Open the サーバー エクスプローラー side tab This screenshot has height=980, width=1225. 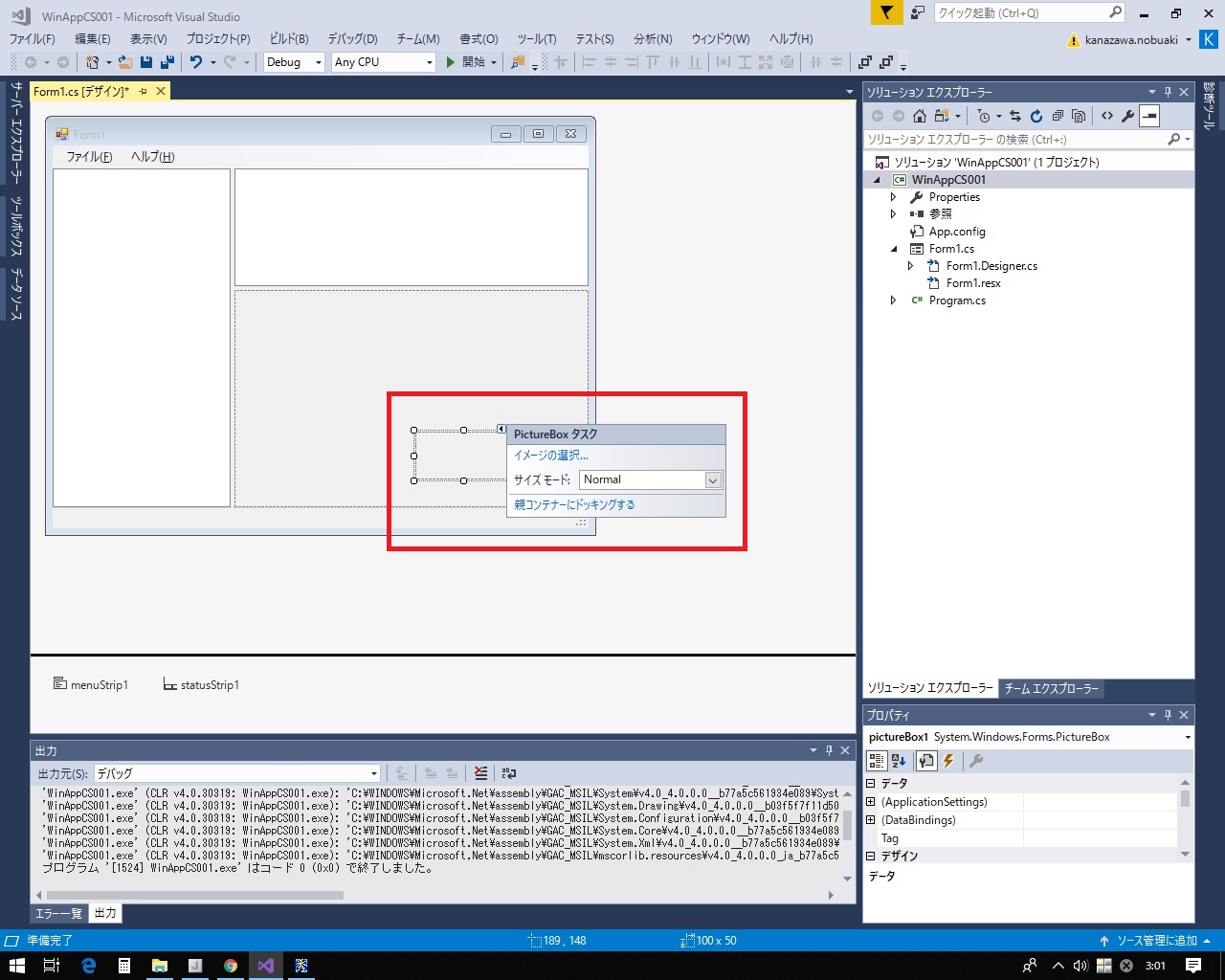16,132
